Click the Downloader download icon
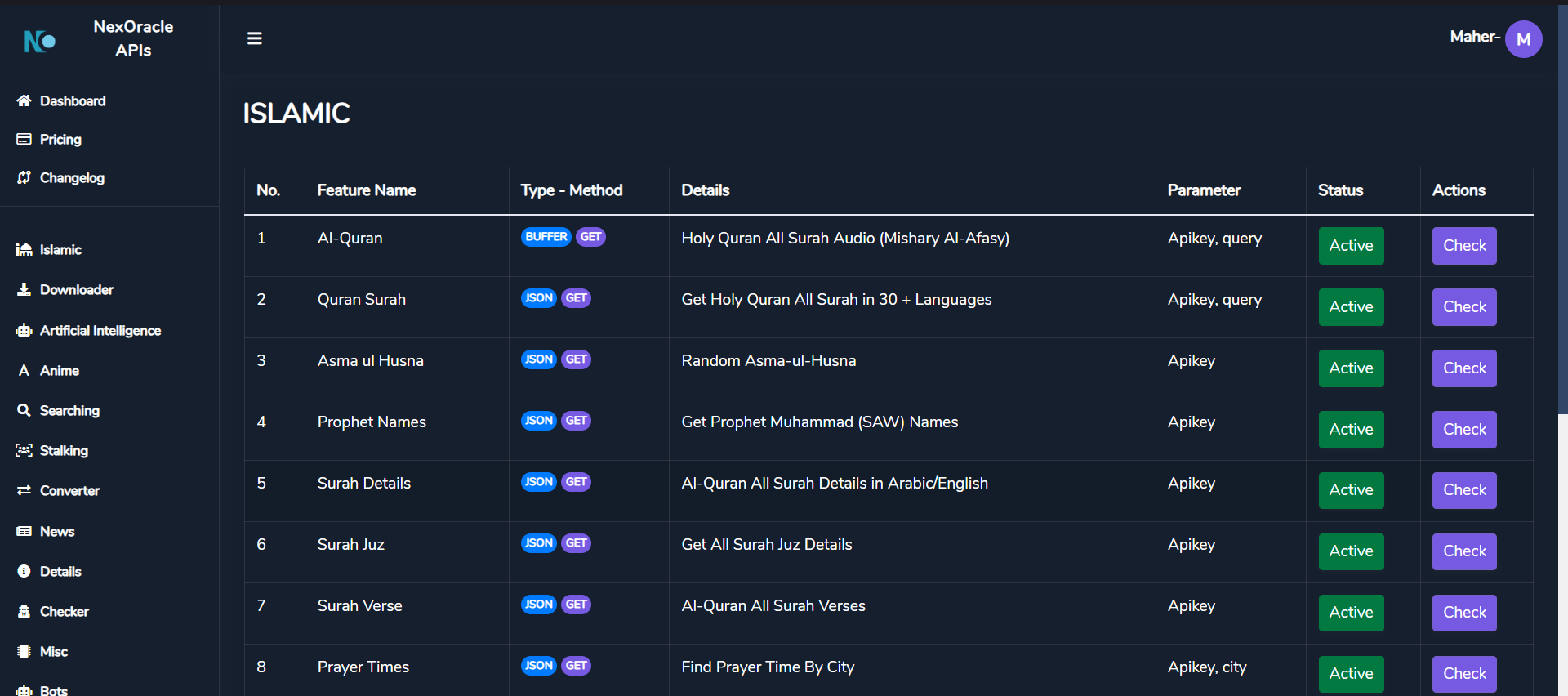This screenshot has width=1568, height=696. pos(24,289)
